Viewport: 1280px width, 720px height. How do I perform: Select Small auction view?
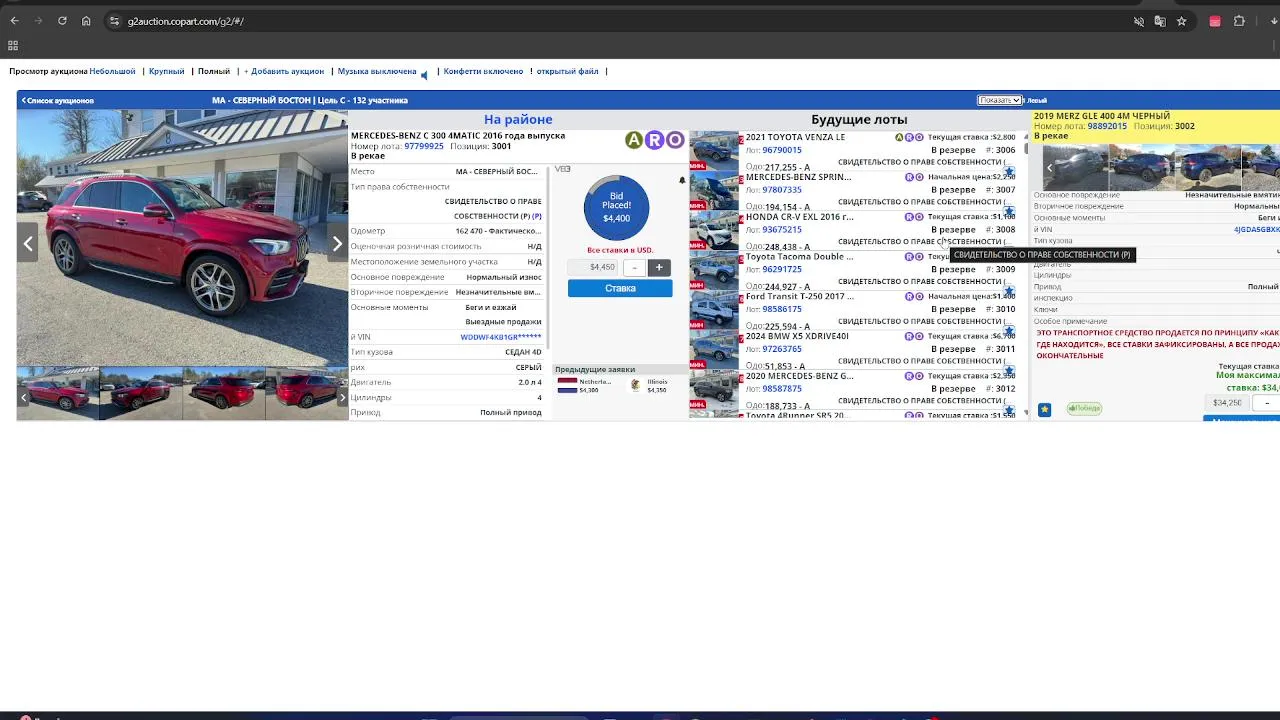click(x=112, y=71)
